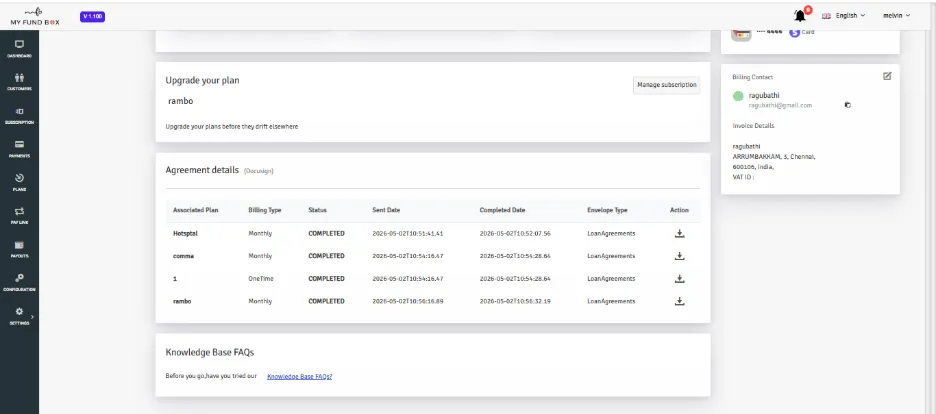This screenshot has height=414, width=936.
Task: Open the melvin user menu
Action: [x=897, y=16]
